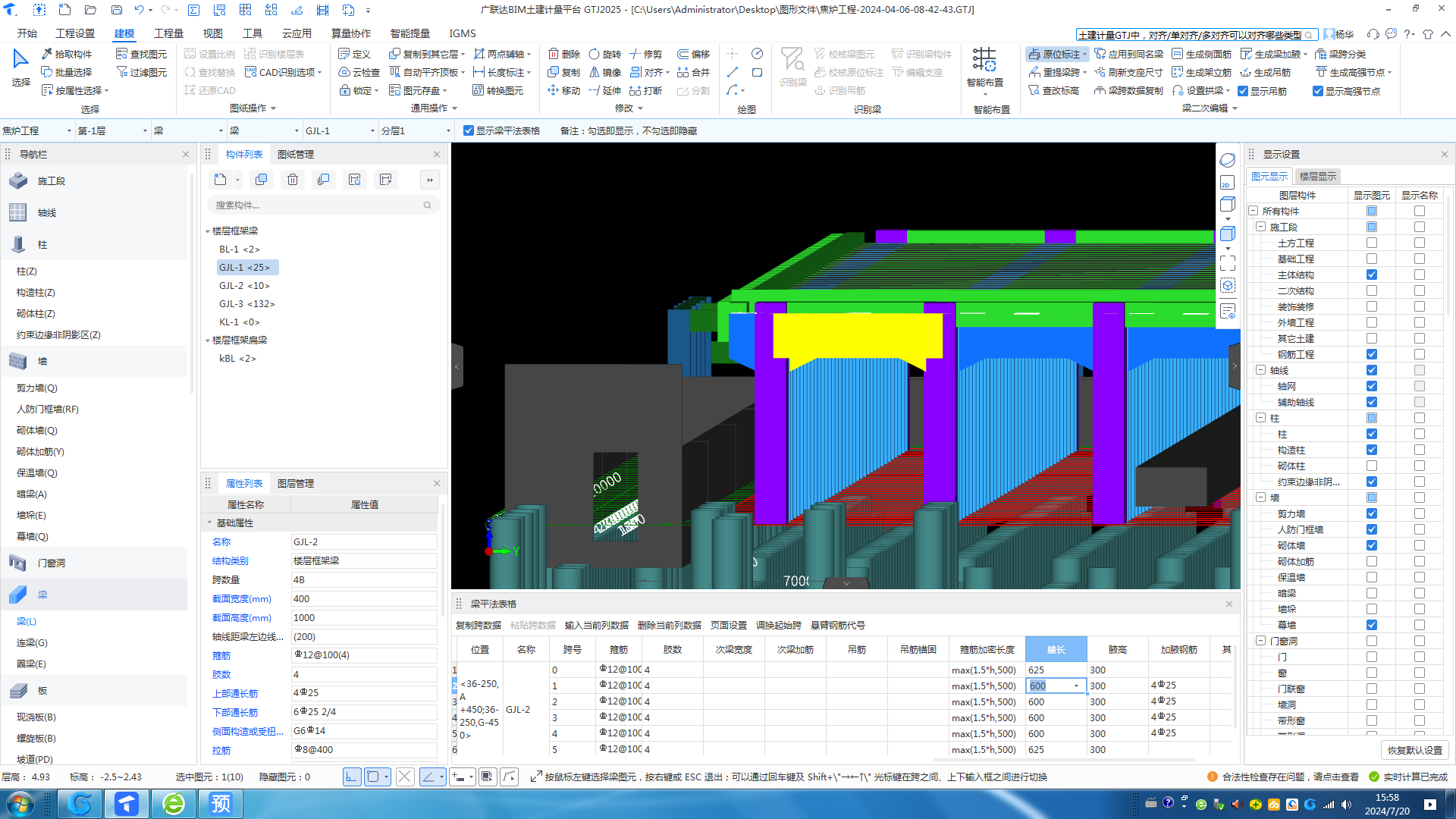Toggle the 显示高强节点 checkbox
This screenshot has width=1456, height=819.
point(1318,91)
